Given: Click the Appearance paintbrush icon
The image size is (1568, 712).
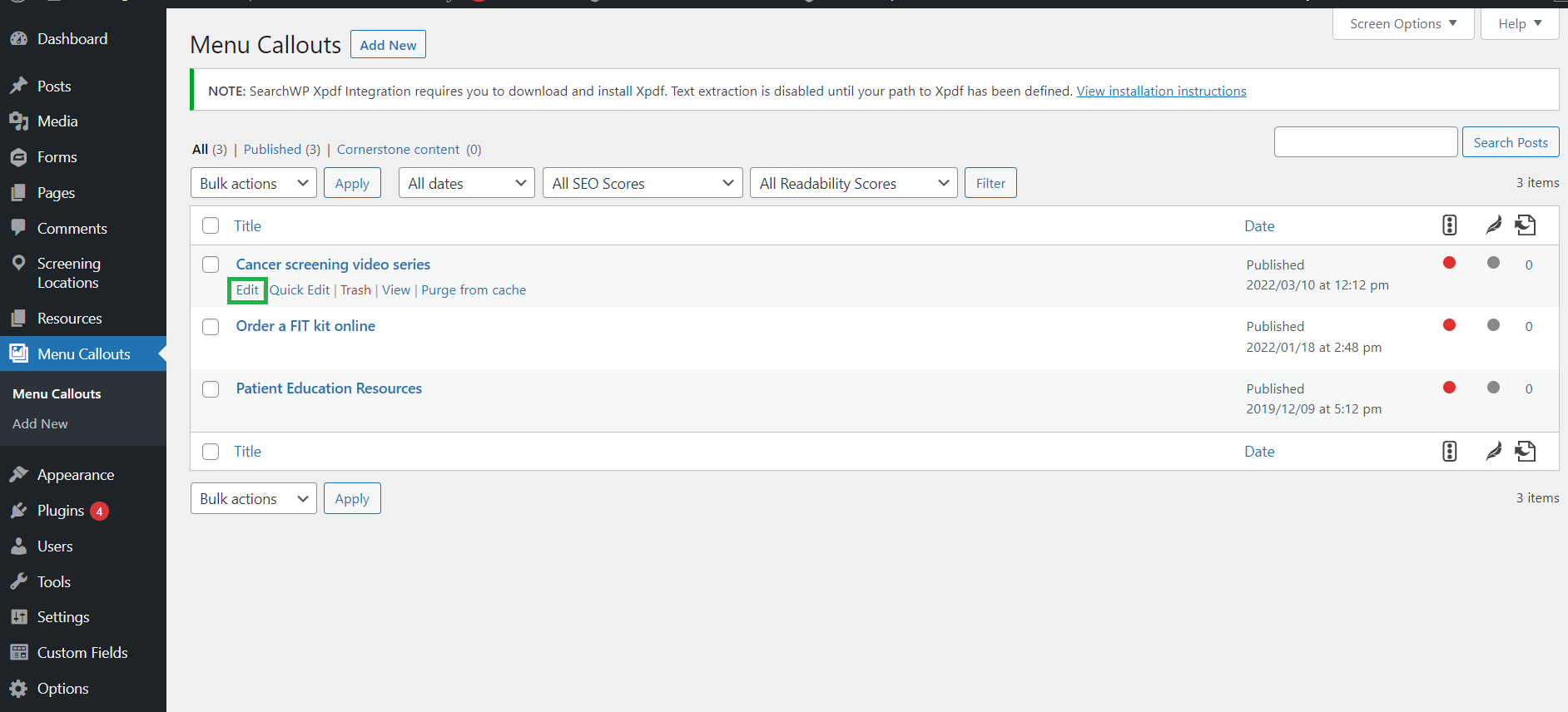Looking at the screenshot, I should (18, 475).
